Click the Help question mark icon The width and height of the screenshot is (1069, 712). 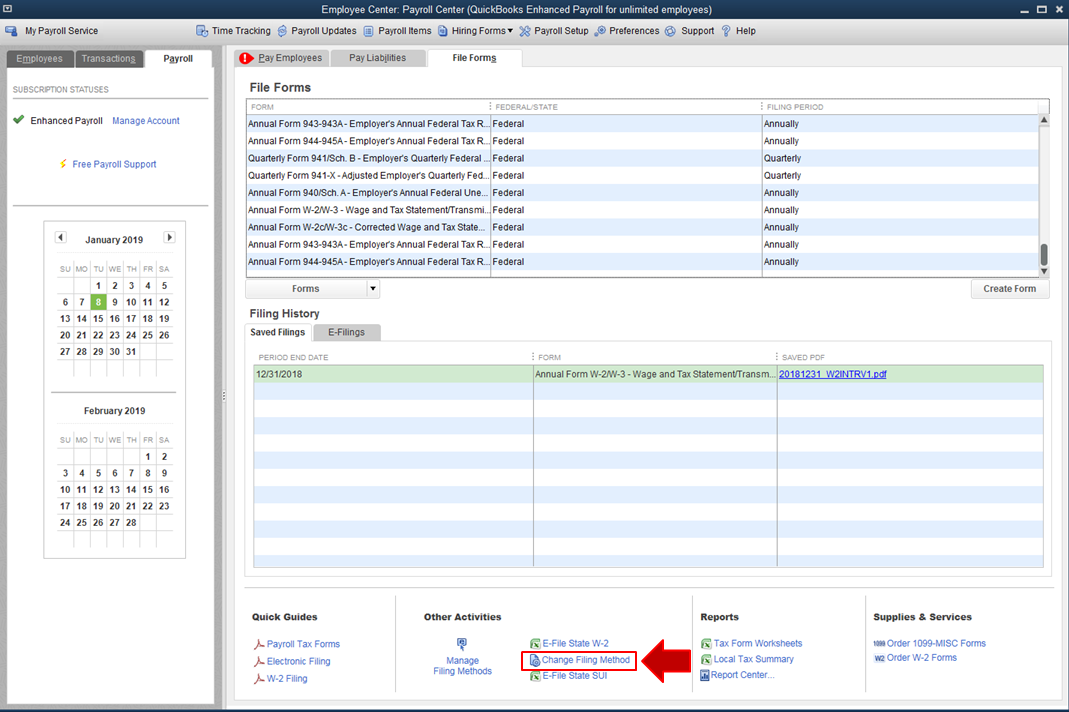coord(726,31)
